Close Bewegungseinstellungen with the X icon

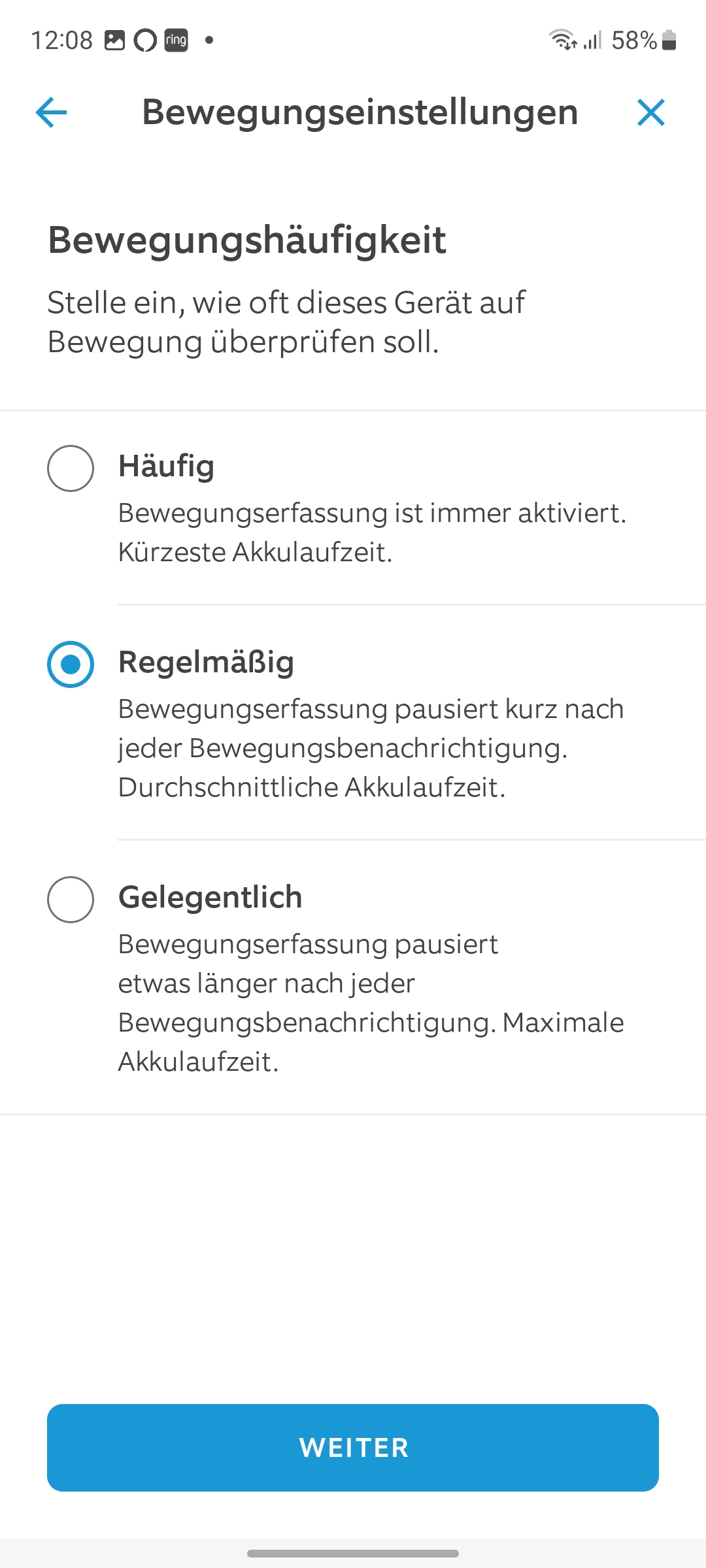(650, 112)
